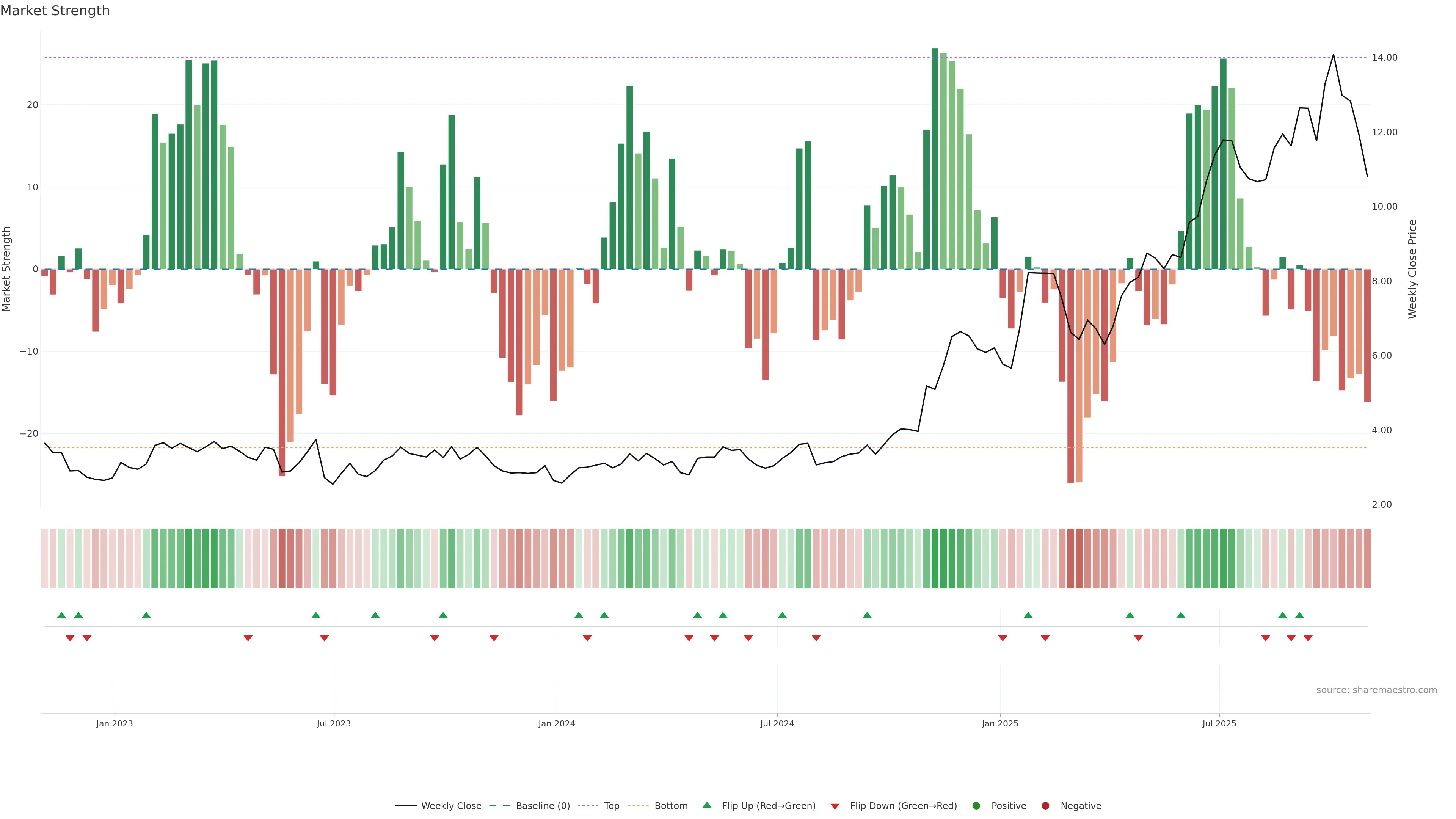Click the Weekly Close Price axis title
1456x819 pixels.
click(1412, 269)
